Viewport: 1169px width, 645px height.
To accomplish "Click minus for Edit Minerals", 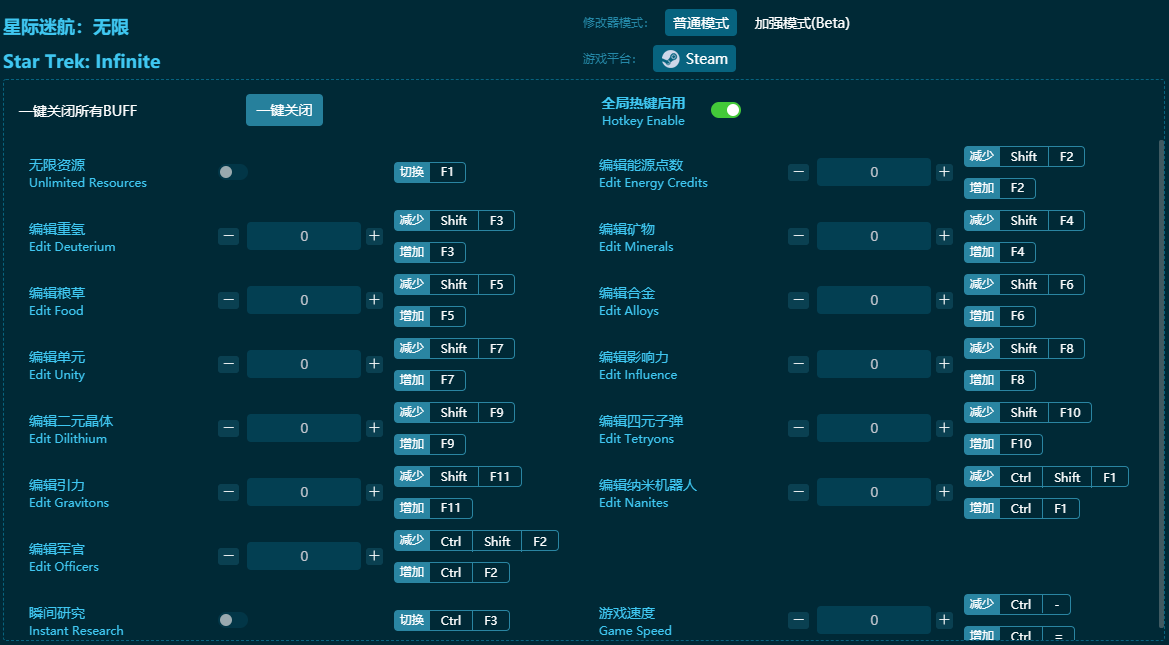I will point(798,236).
